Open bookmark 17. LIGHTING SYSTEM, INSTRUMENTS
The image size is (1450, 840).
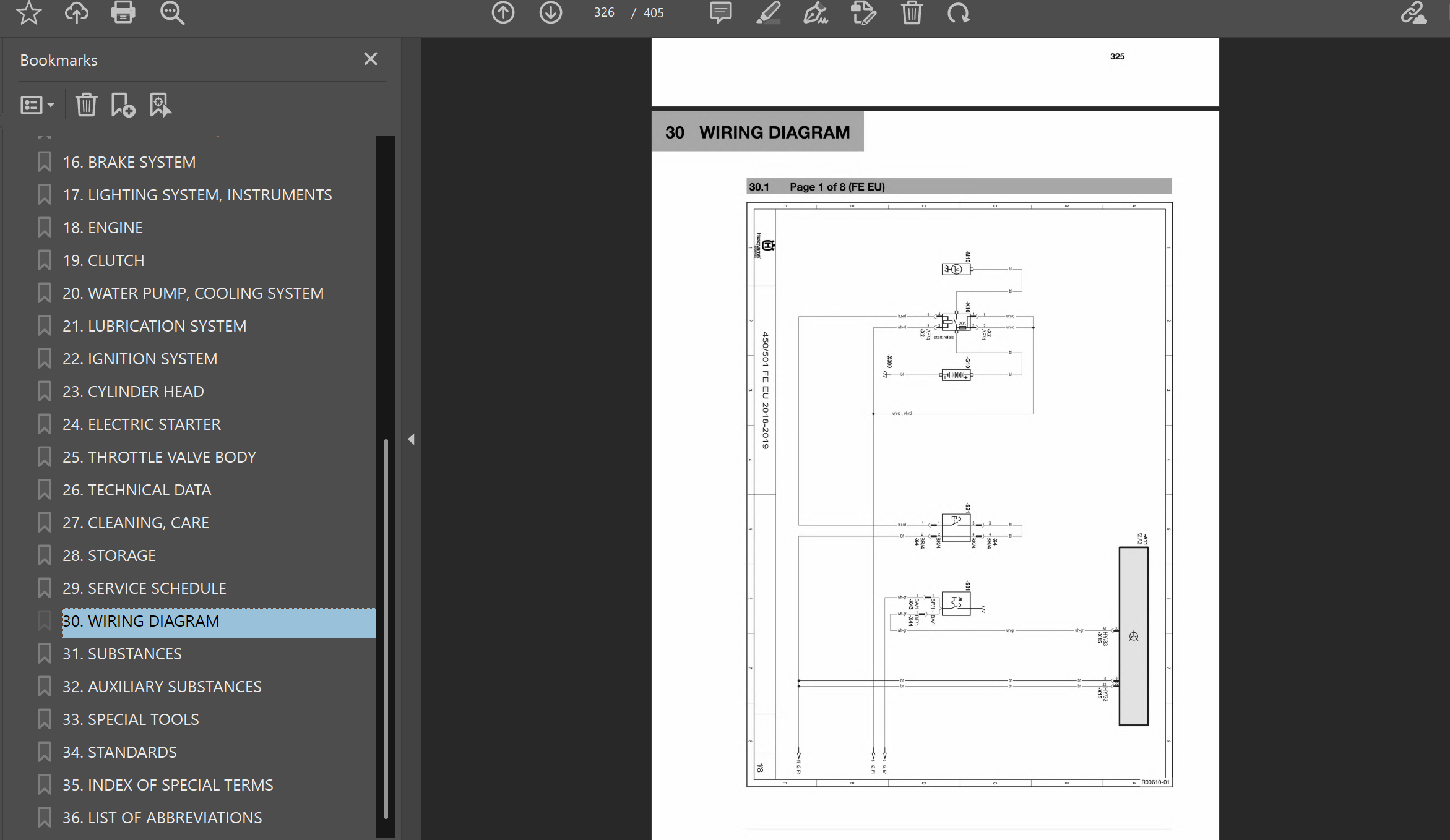click(197, 195)
